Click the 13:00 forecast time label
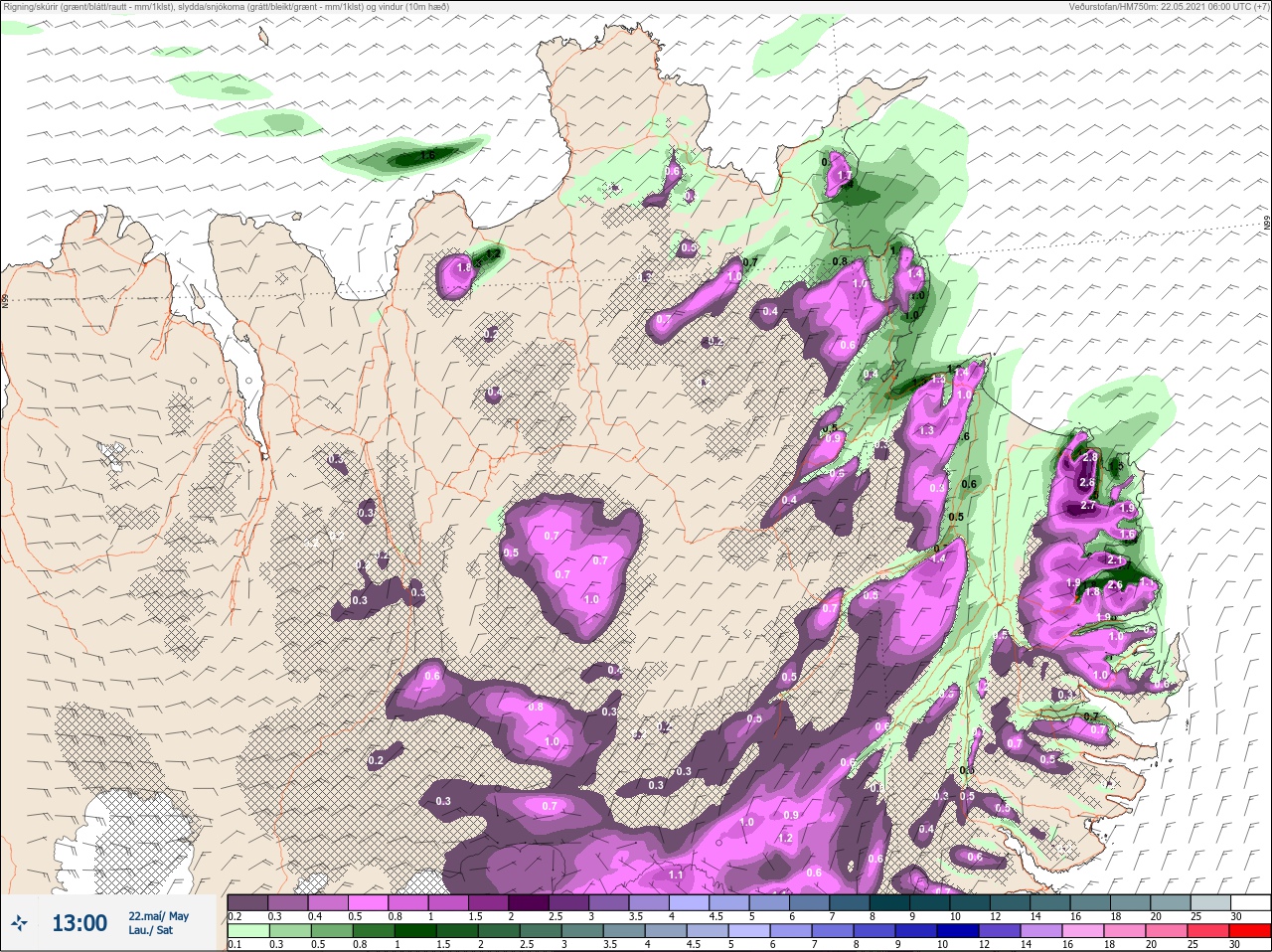The image size is (1272, 952). tap(79, 924)
